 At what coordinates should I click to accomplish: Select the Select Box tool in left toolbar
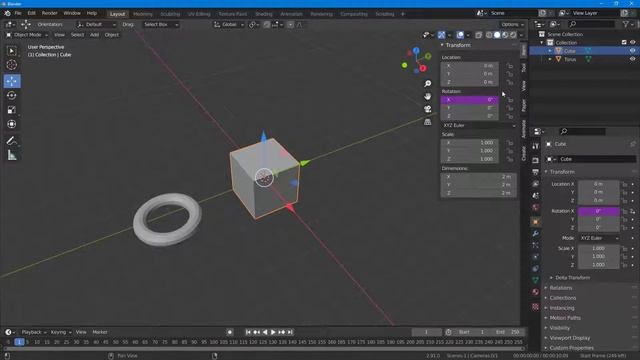[x=12, y=51]
